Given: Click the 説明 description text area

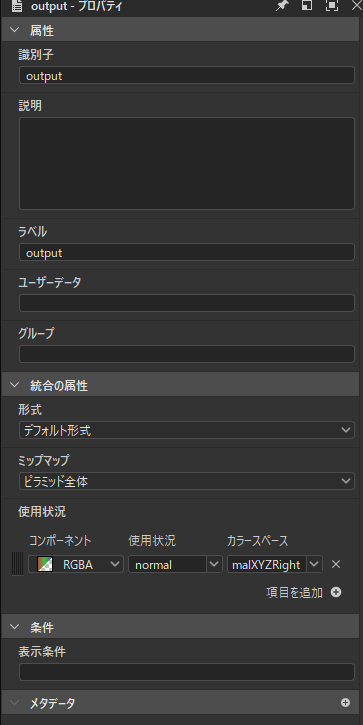Looking at the screenshot, I should tap(187, 163).
